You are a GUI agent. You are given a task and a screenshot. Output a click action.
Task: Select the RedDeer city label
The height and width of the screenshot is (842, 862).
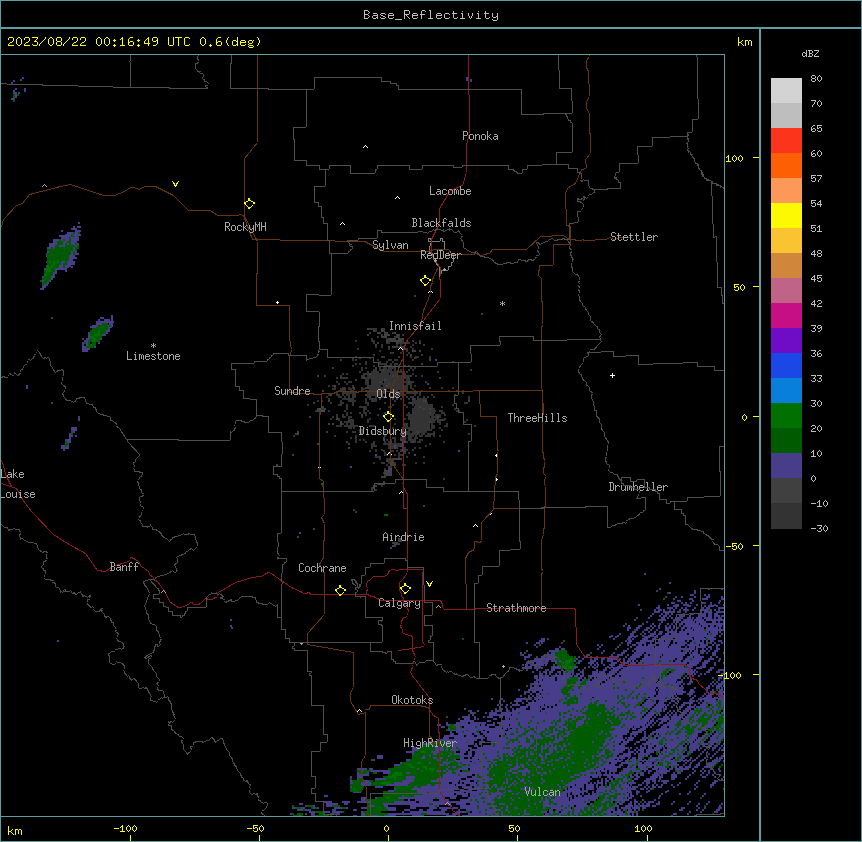click(440, 255)
